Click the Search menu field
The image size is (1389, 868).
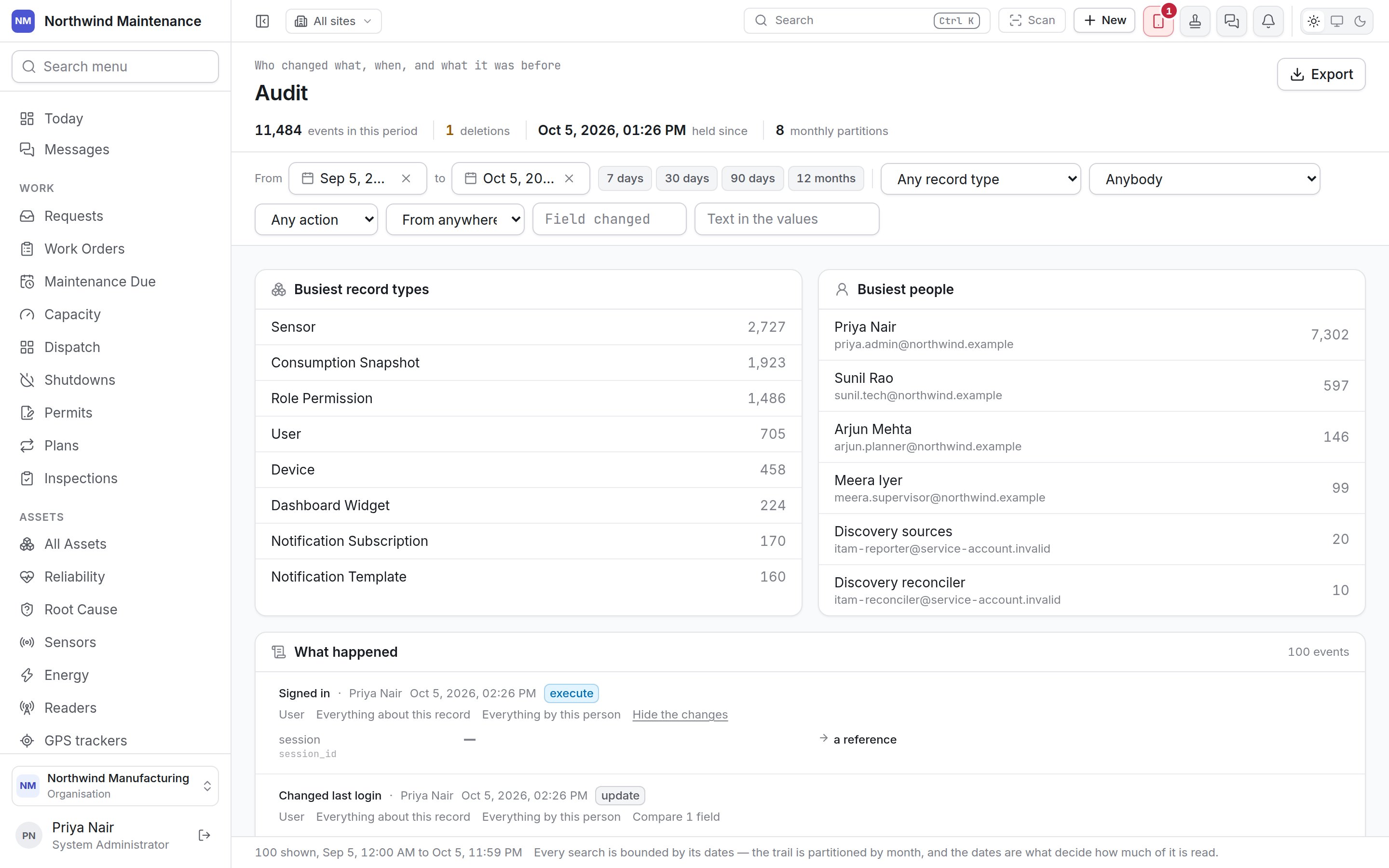(x=115, y=67)
